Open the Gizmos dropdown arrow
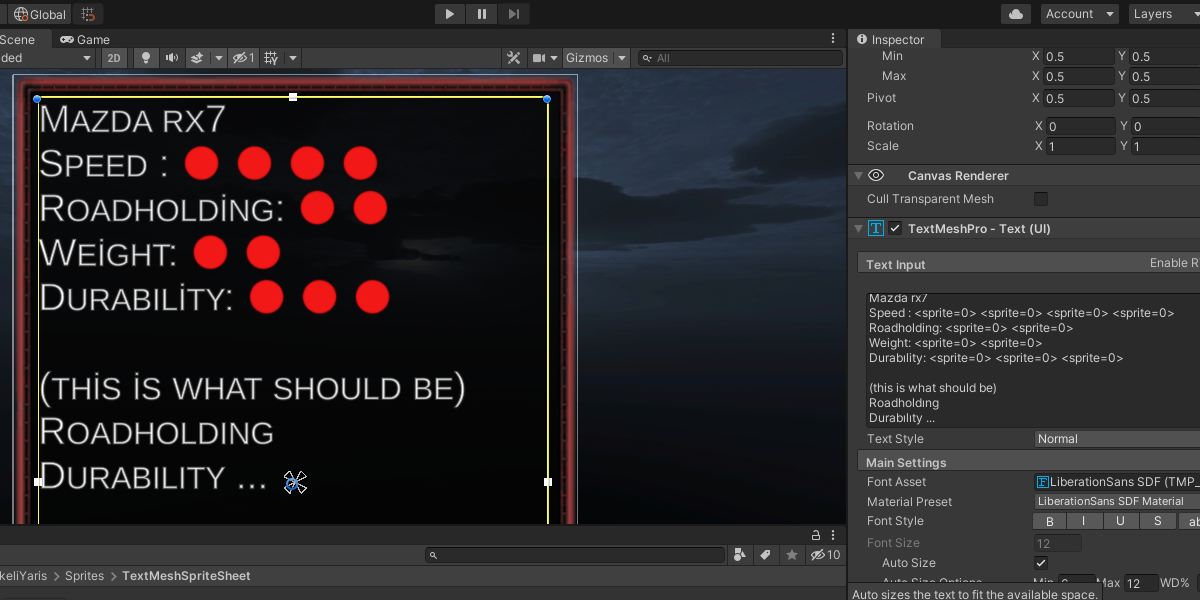 pos(622,58)
